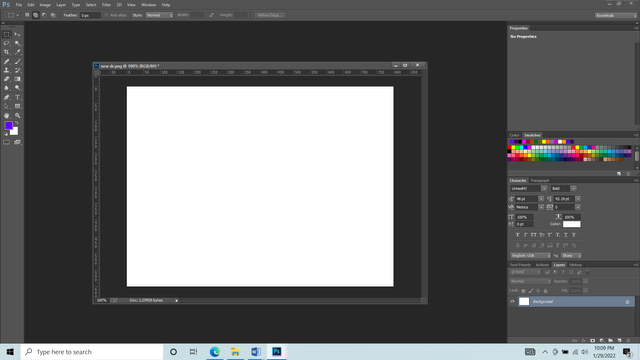Enable Add to selection mode
Viewport: 640px width, 360px height.
point(36,15)
